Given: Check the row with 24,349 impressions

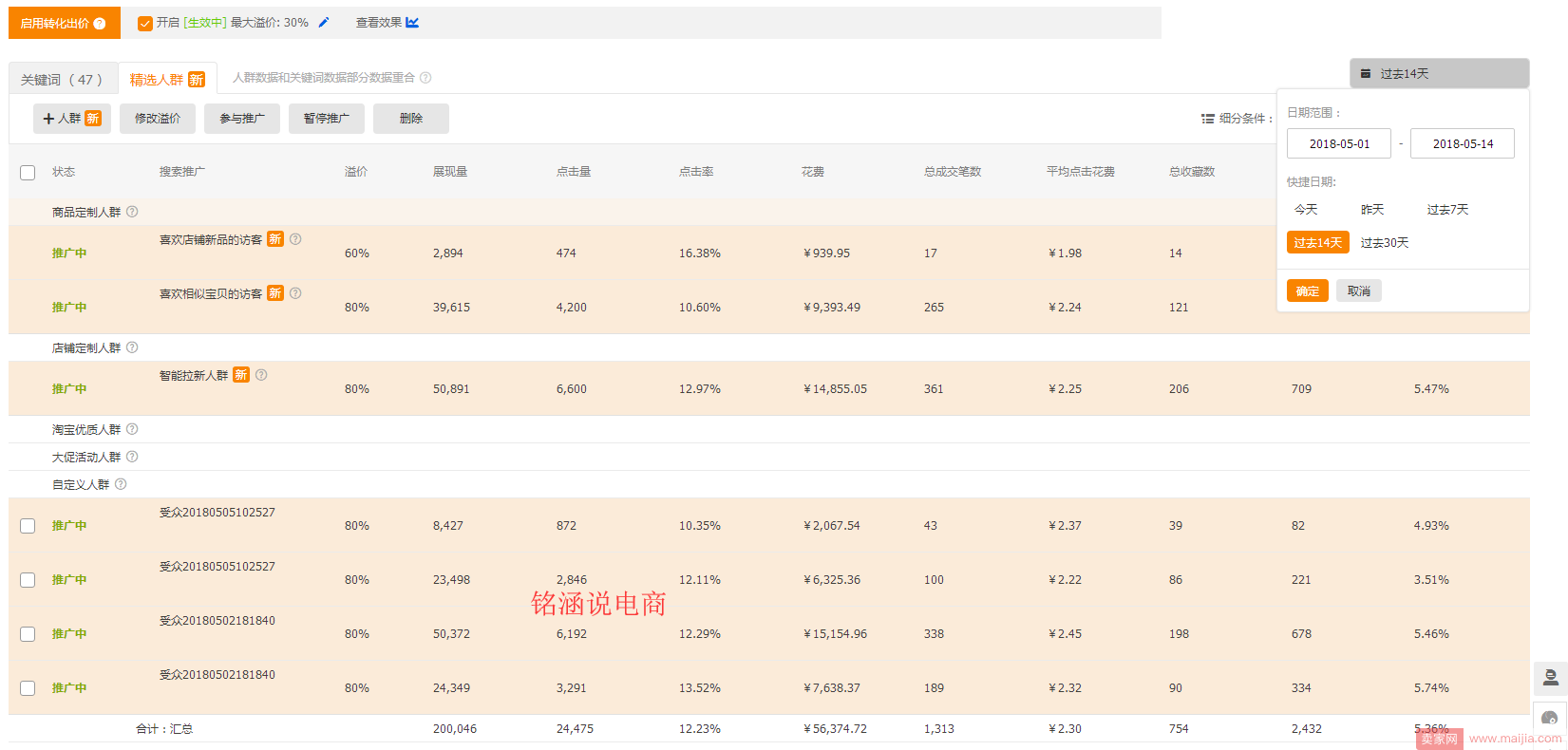Looking at the screenshot, I should pyautogui.click(x=28, y=688).
